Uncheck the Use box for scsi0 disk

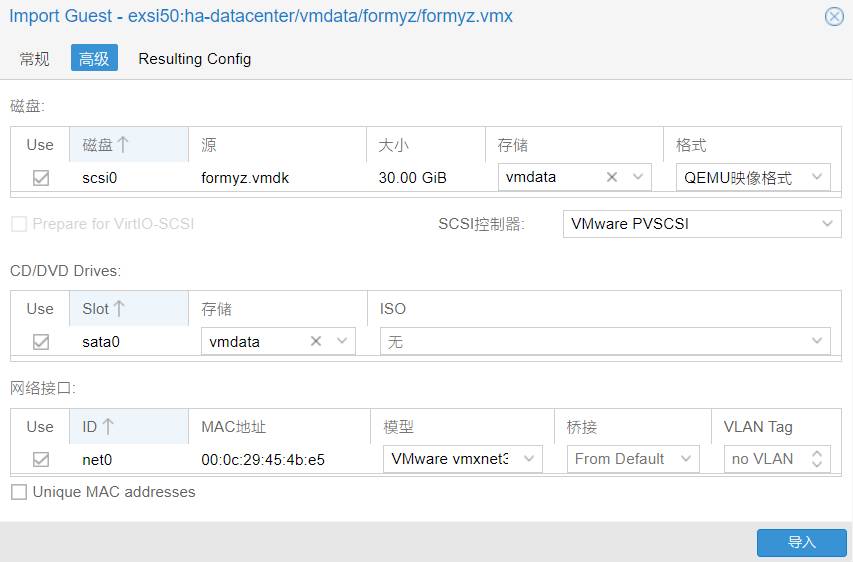tap(41, 178)
